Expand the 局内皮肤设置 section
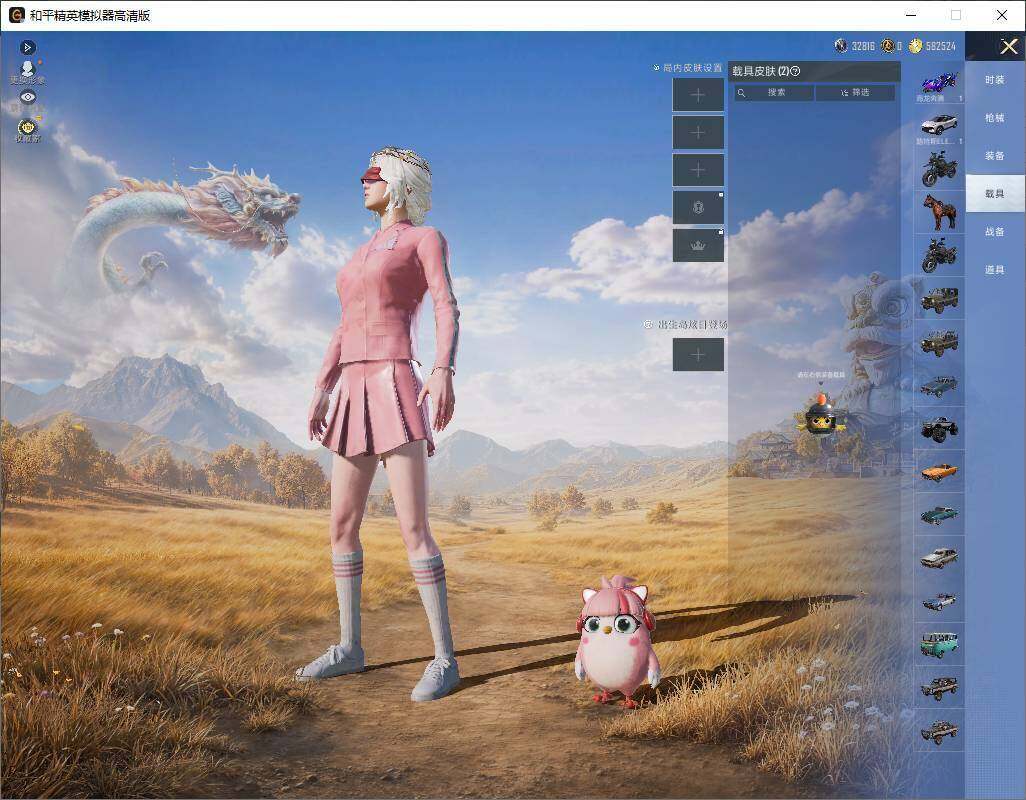 688,67
